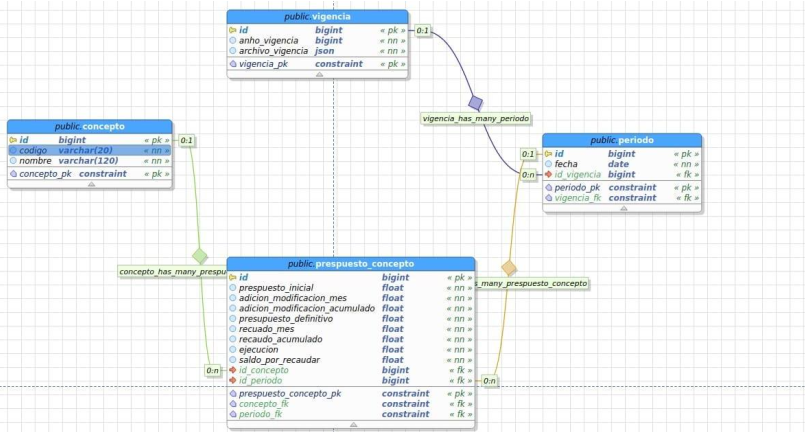Select the concepto_has_many_prespuesto relationship label
The width and height of the screenshot is (805, 432).
coord(173,272)
